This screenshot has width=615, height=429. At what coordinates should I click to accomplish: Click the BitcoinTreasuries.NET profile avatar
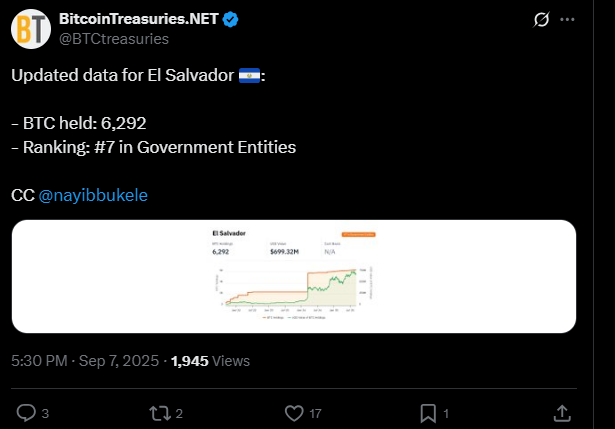point(31,28)
